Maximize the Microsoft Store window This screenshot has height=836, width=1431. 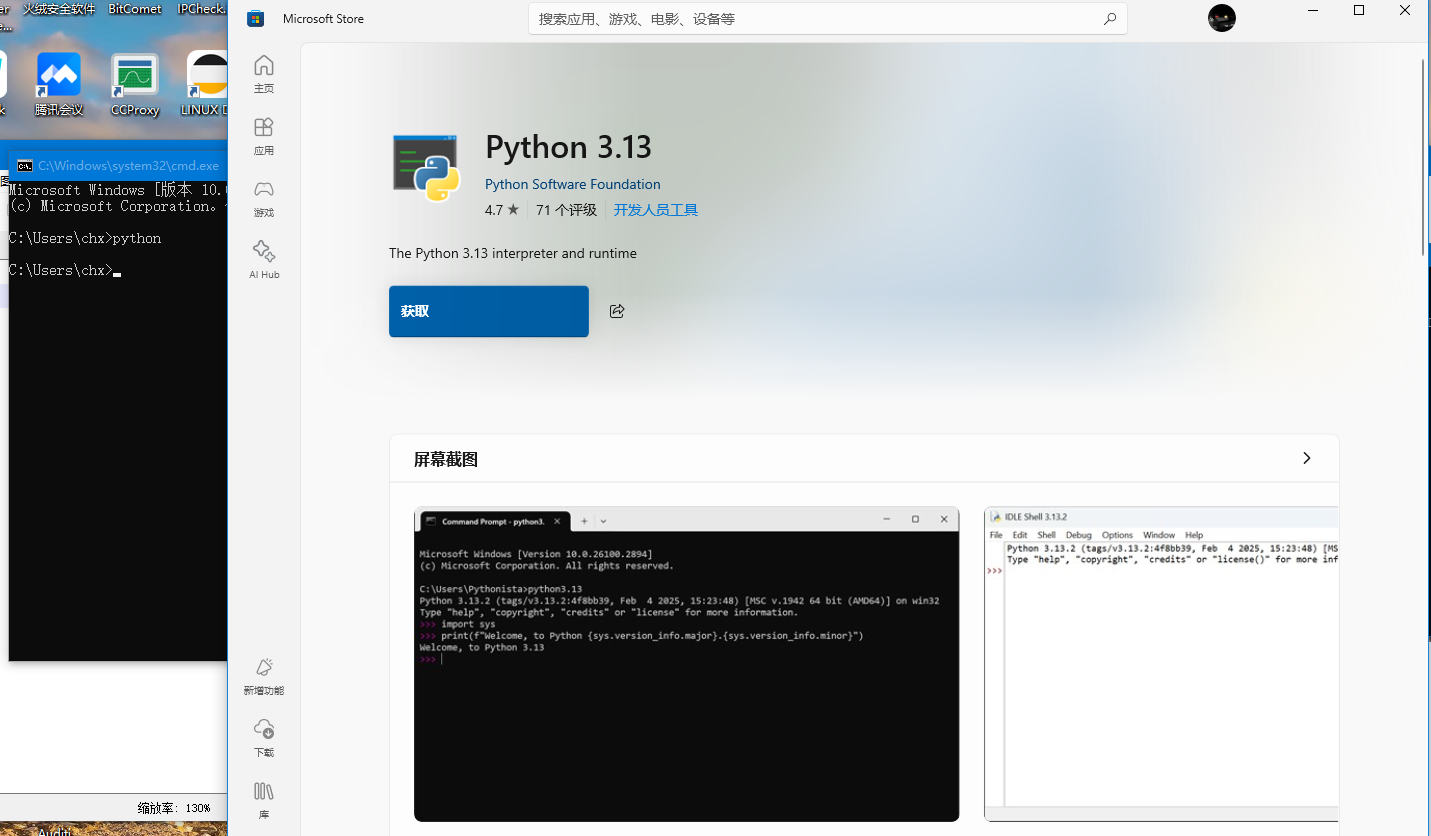point(1359,10)
